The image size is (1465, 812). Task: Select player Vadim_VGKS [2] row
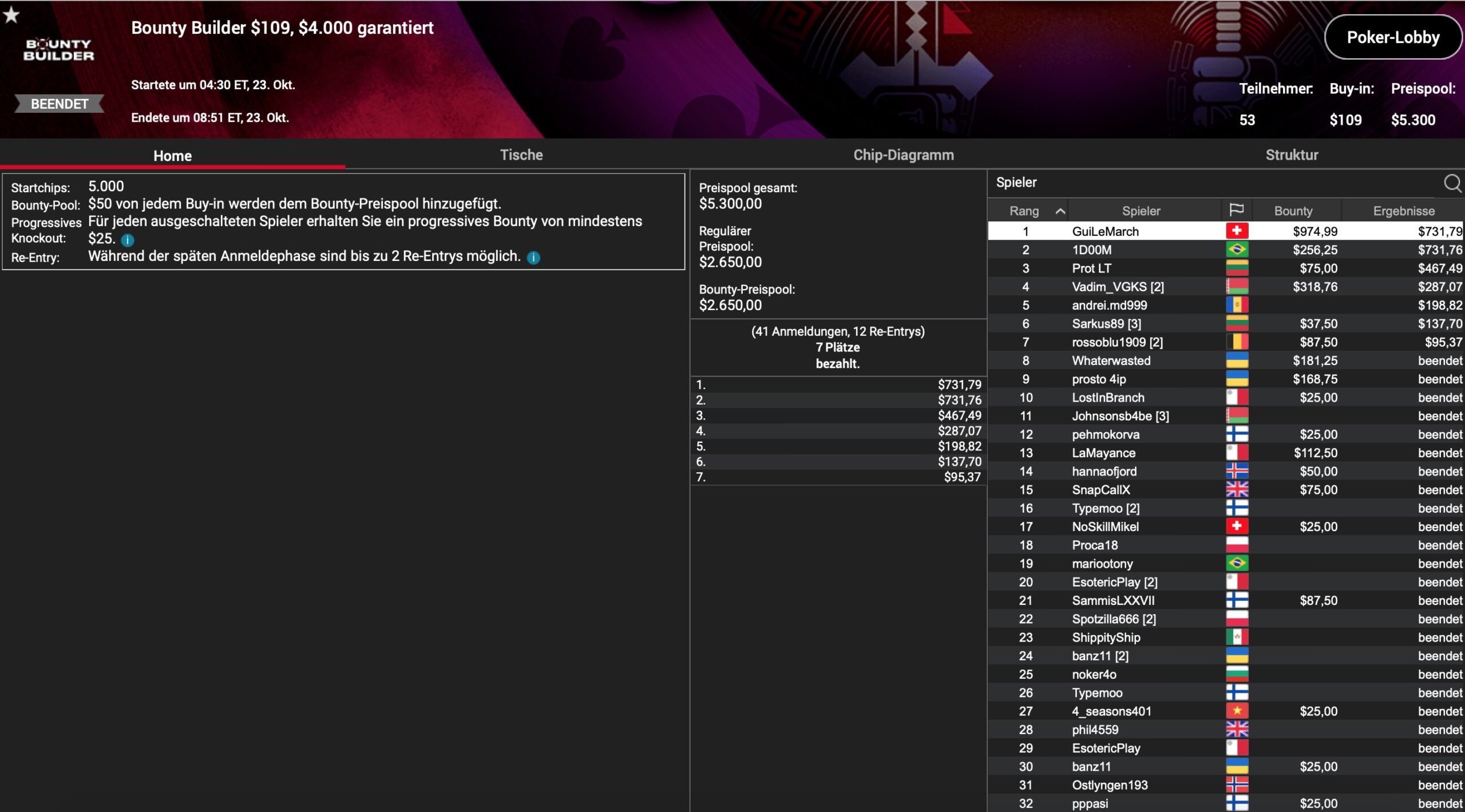coord(1117,287)
